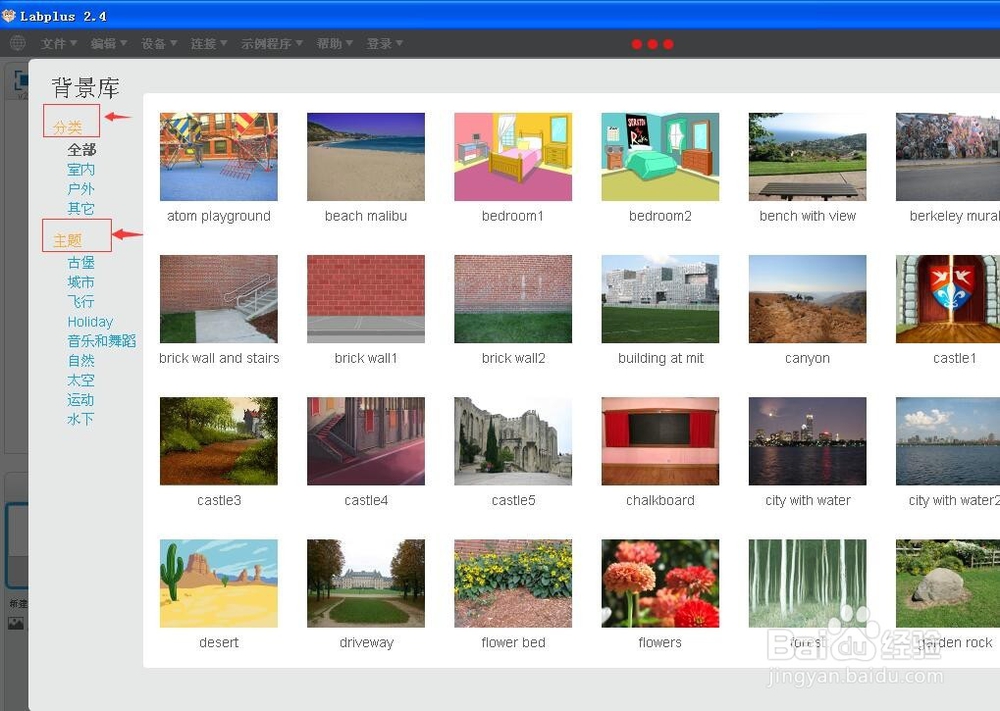Select the Holiday theme
This screenshot has width=1000, height=711.
[x=90, y=322]
